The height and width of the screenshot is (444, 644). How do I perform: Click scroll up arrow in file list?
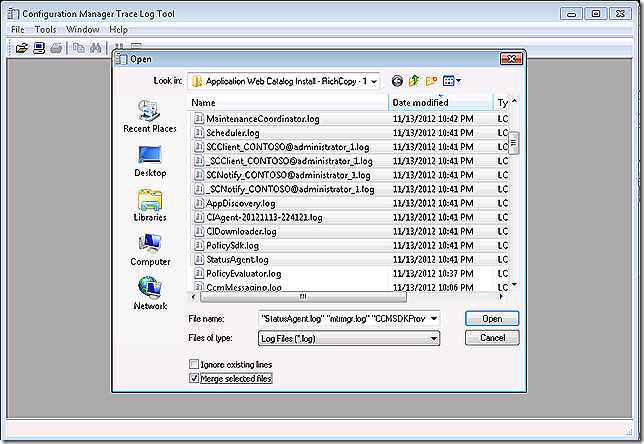[514, 101]
